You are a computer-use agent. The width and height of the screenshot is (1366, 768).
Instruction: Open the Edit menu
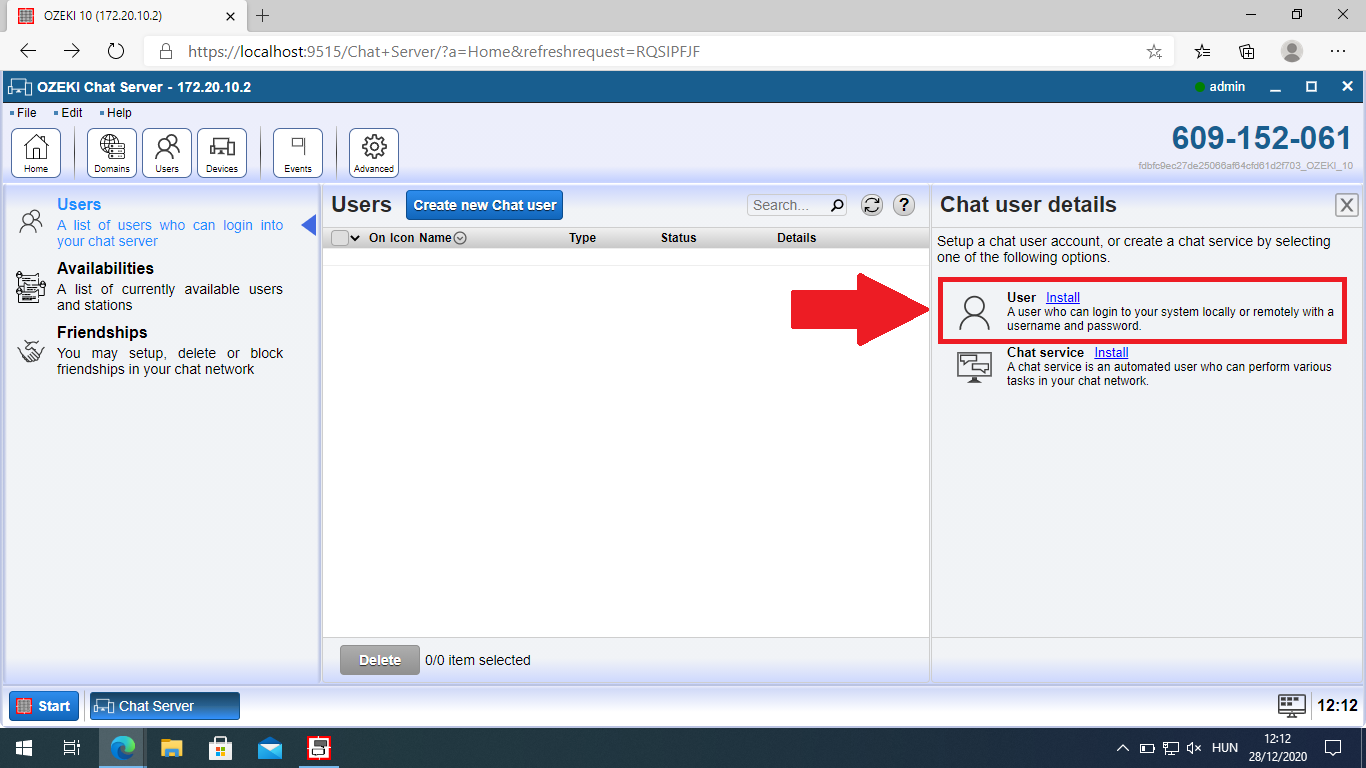[71, 113]
